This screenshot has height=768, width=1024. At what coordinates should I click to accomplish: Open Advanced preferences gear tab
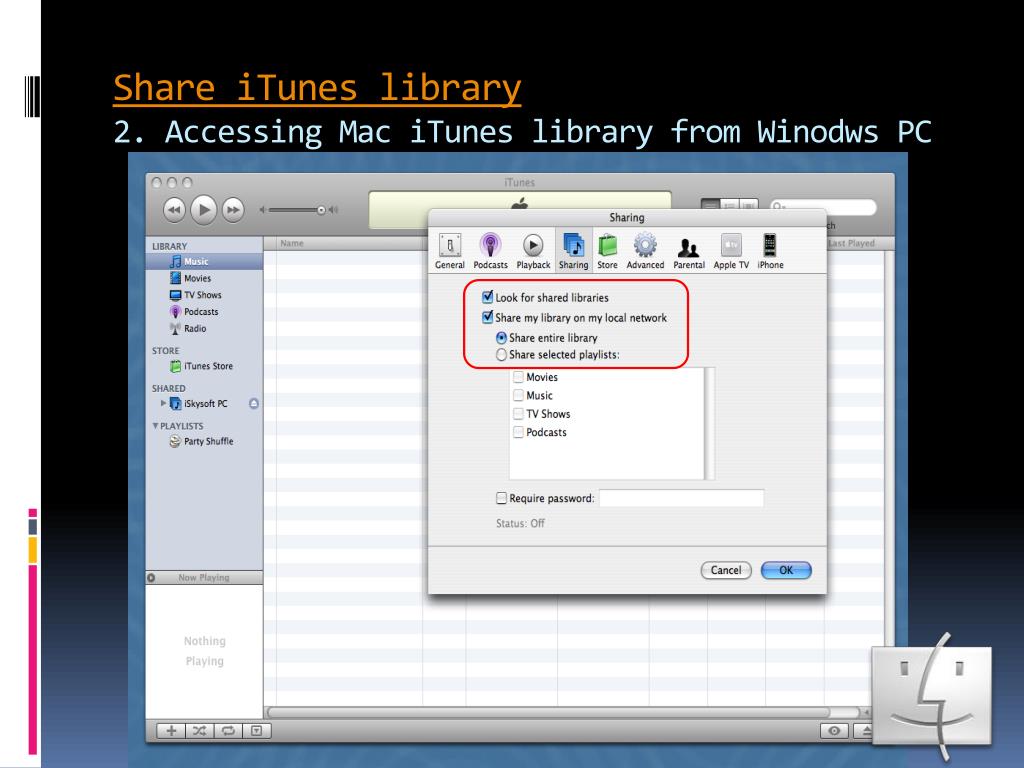click(645, 251)
